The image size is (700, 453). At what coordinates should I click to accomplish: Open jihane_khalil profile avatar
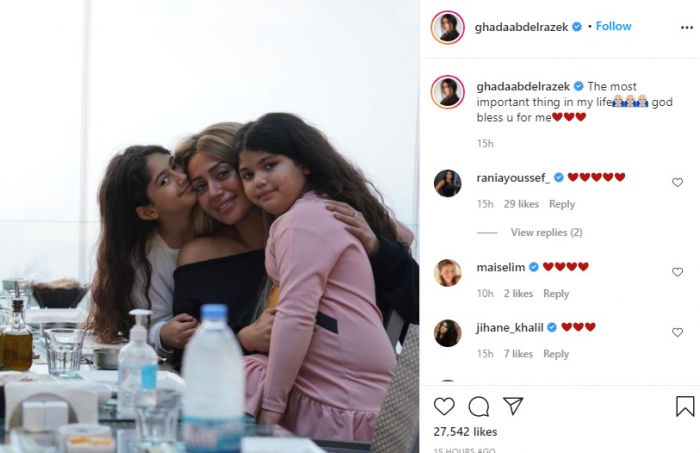(x=447, y=333)
